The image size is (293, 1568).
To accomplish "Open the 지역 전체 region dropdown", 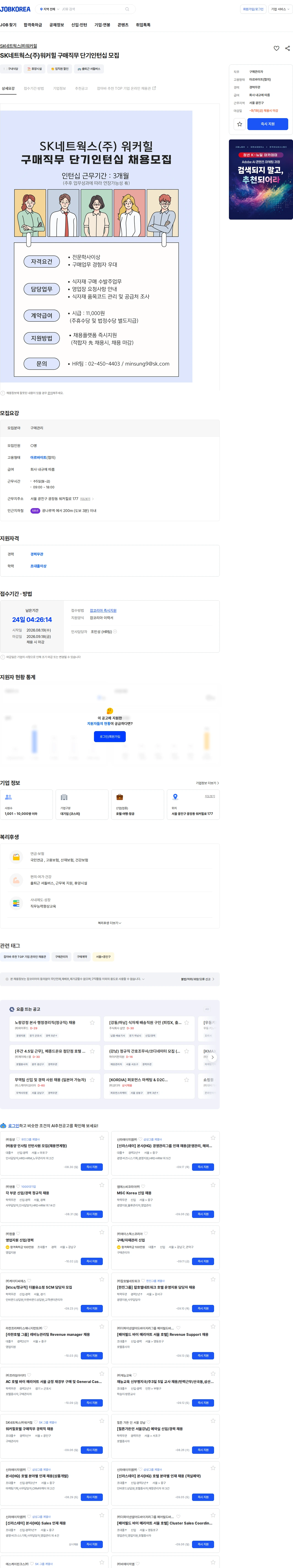I will [49, 9].
